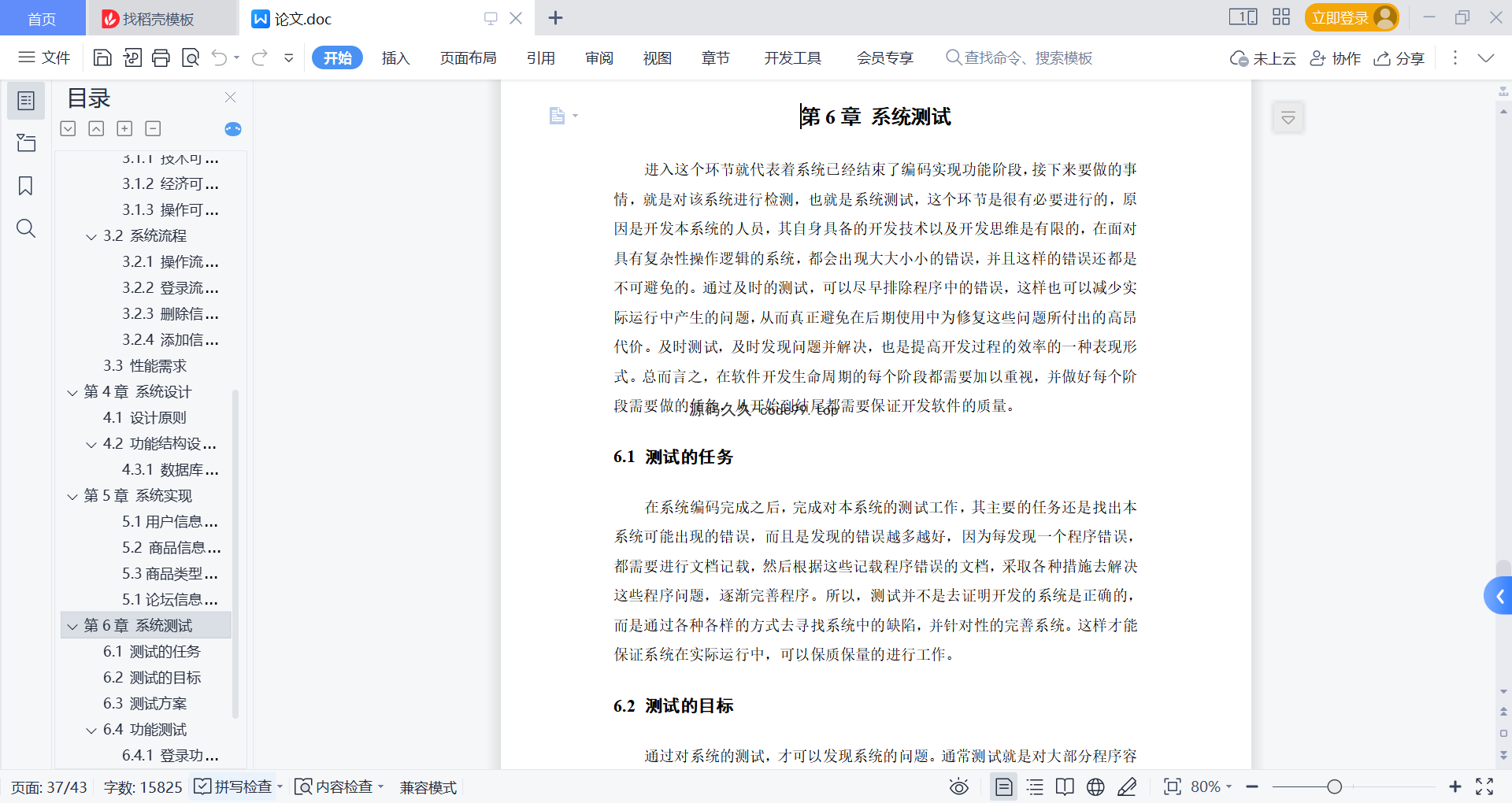Viewport: 1512px width, 803px height.
Task: Jump to 3.3 性能需求 in outline
Action: [145, 365]
